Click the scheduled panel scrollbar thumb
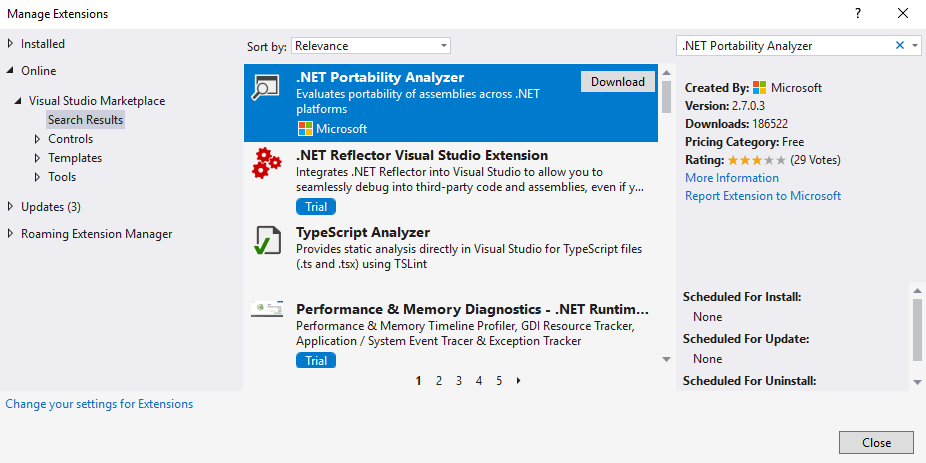Image resolution: width=926 pixels, height=463 pixels. (x=917, y=330)
